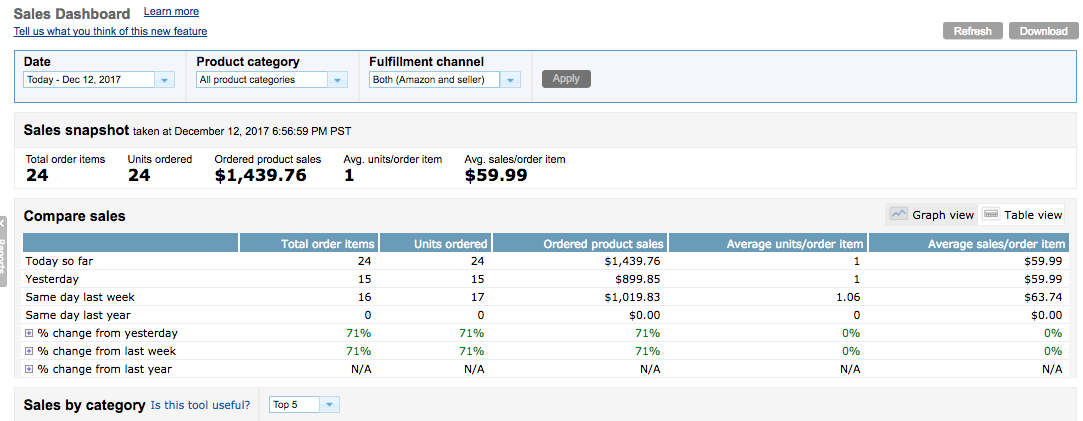Click Ordered product sales column header

coord(580,244)
